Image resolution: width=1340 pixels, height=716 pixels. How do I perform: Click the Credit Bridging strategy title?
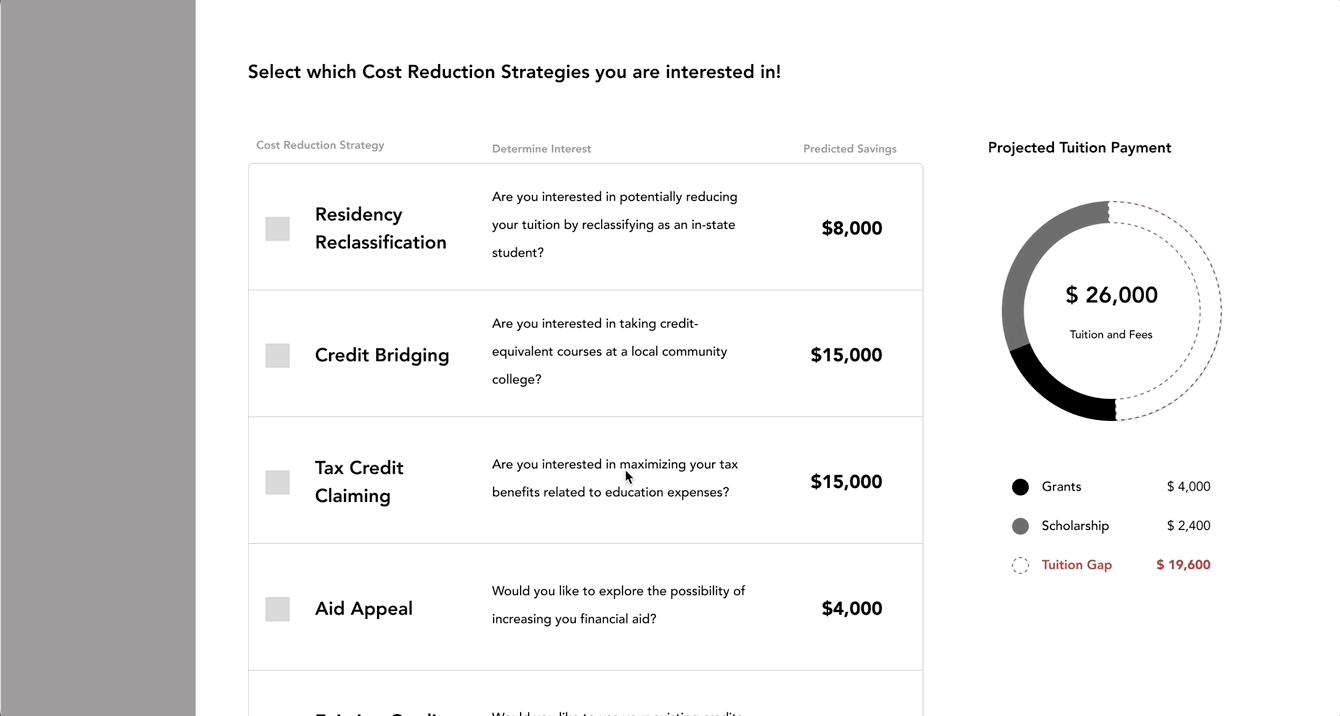(x=382, y=355)
